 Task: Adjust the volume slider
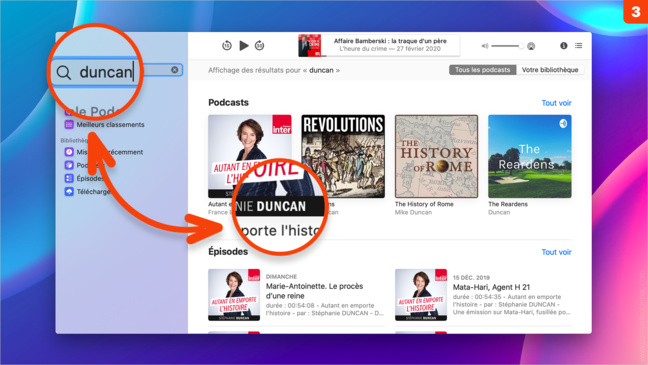(507, 46)
